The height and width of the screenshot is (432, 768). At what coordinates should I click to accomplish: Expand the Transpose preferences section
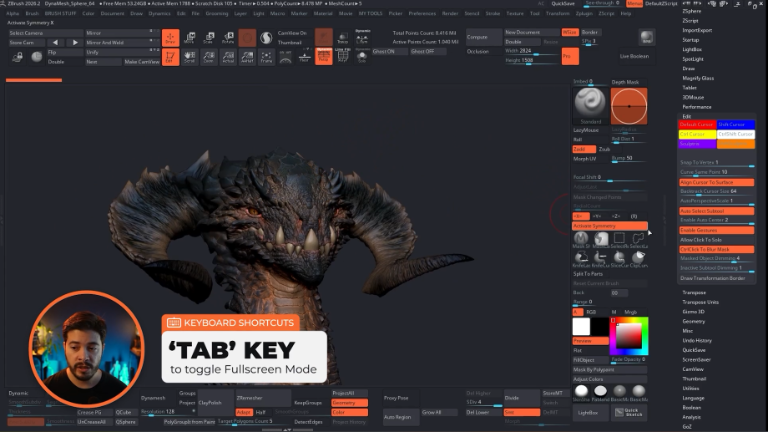pyautogui.click(x=694, y=292)
